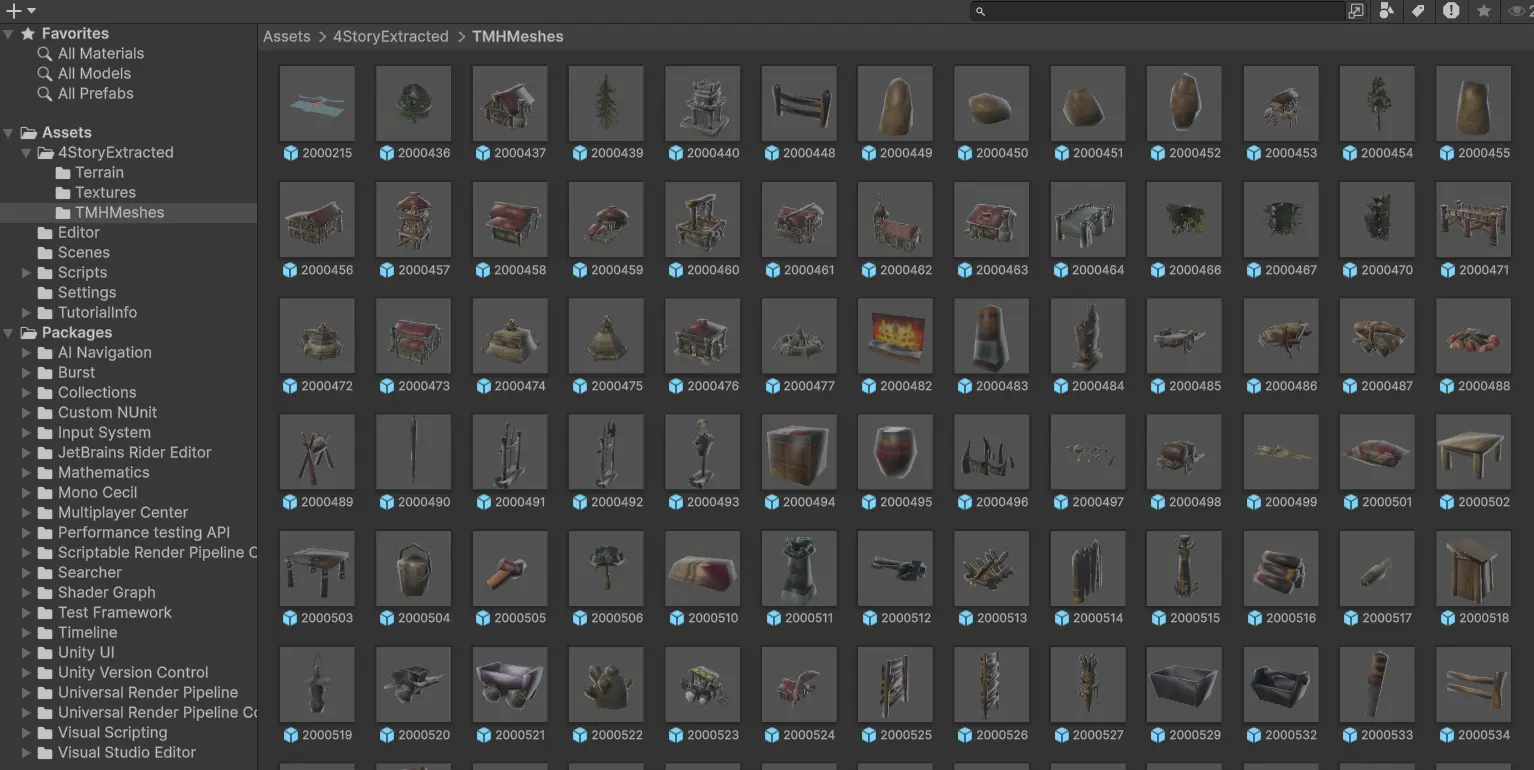Select the TMHMeshes folder in tree
The width and height of the screenshot is (1534, 770).
pyautogui.click(x=128, y=213)
